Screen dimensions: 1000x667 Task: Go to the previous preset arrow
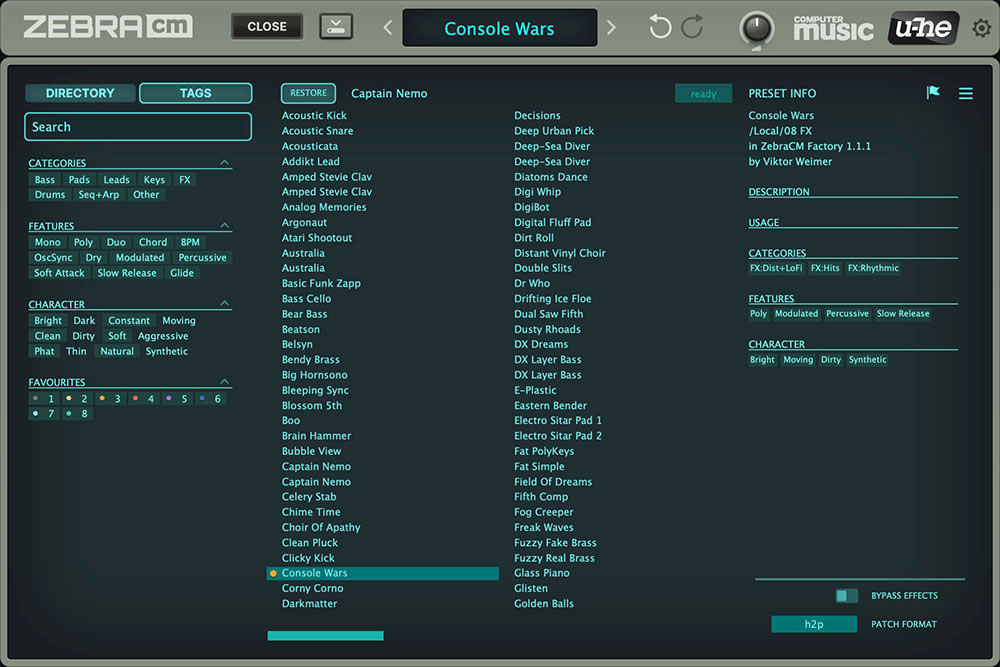[388, 27]
